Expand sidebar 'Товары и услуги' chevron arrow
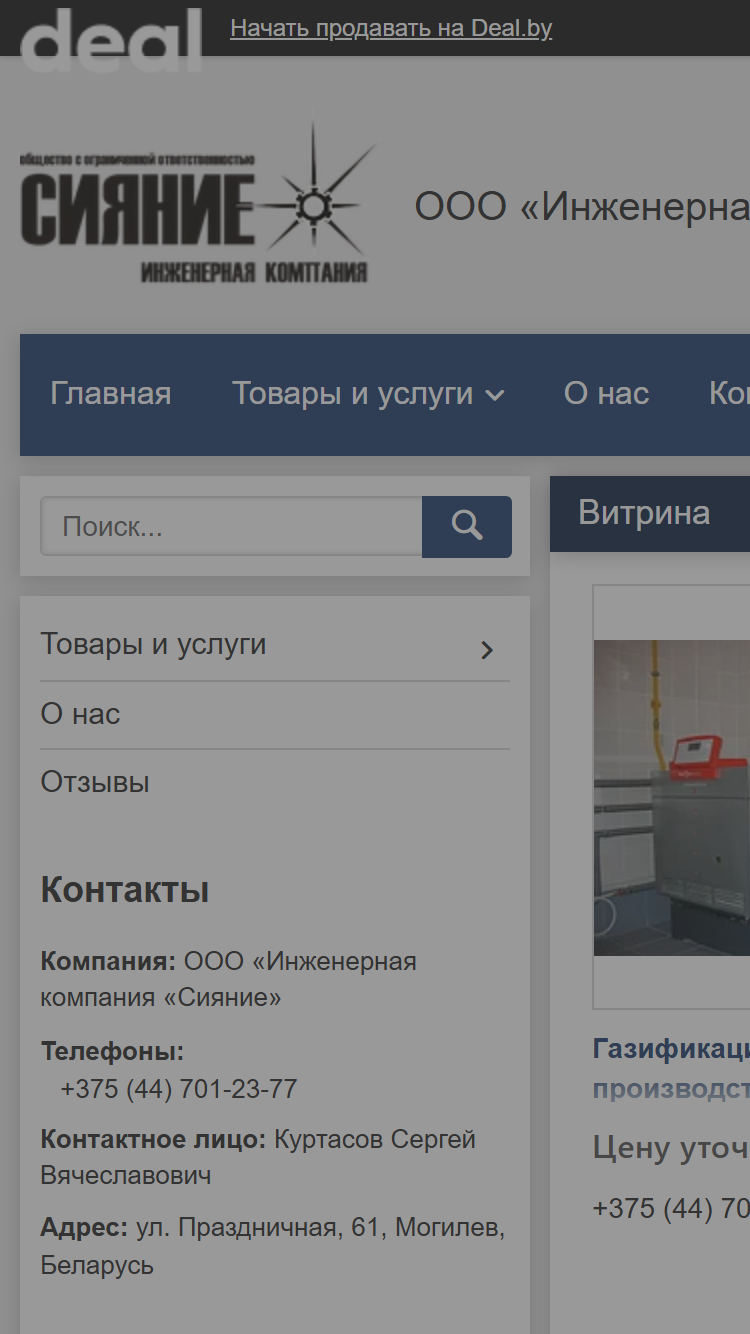The width and height of the screenshot is (750, 1334). pyautogui.click(x=487, y=650)
